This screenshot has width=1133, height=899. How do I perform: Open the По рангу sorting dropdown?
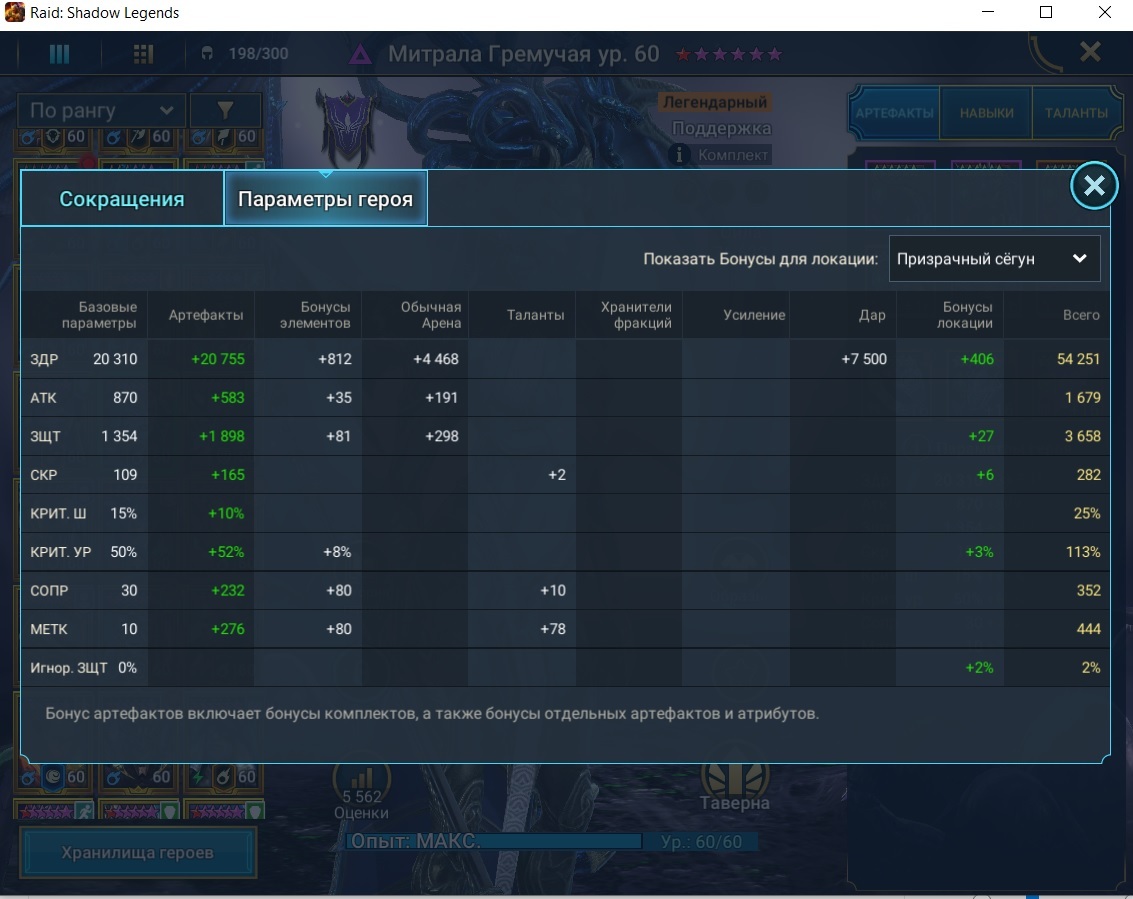point(101,111)
